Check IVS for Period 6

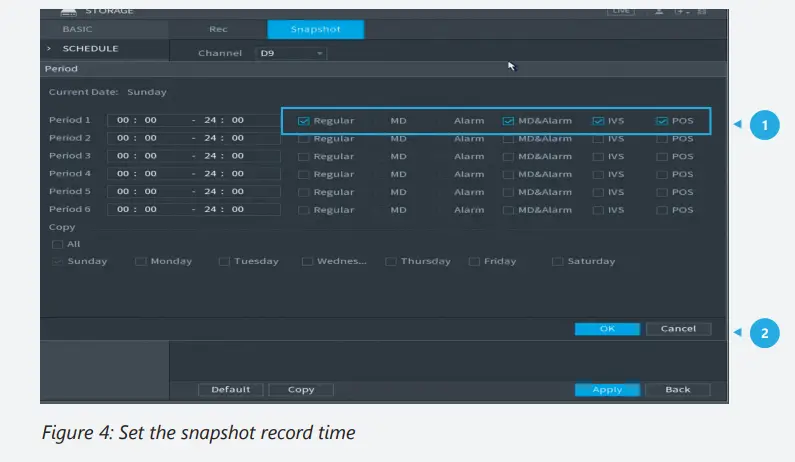pyautogui.click(x=598, y=210)
